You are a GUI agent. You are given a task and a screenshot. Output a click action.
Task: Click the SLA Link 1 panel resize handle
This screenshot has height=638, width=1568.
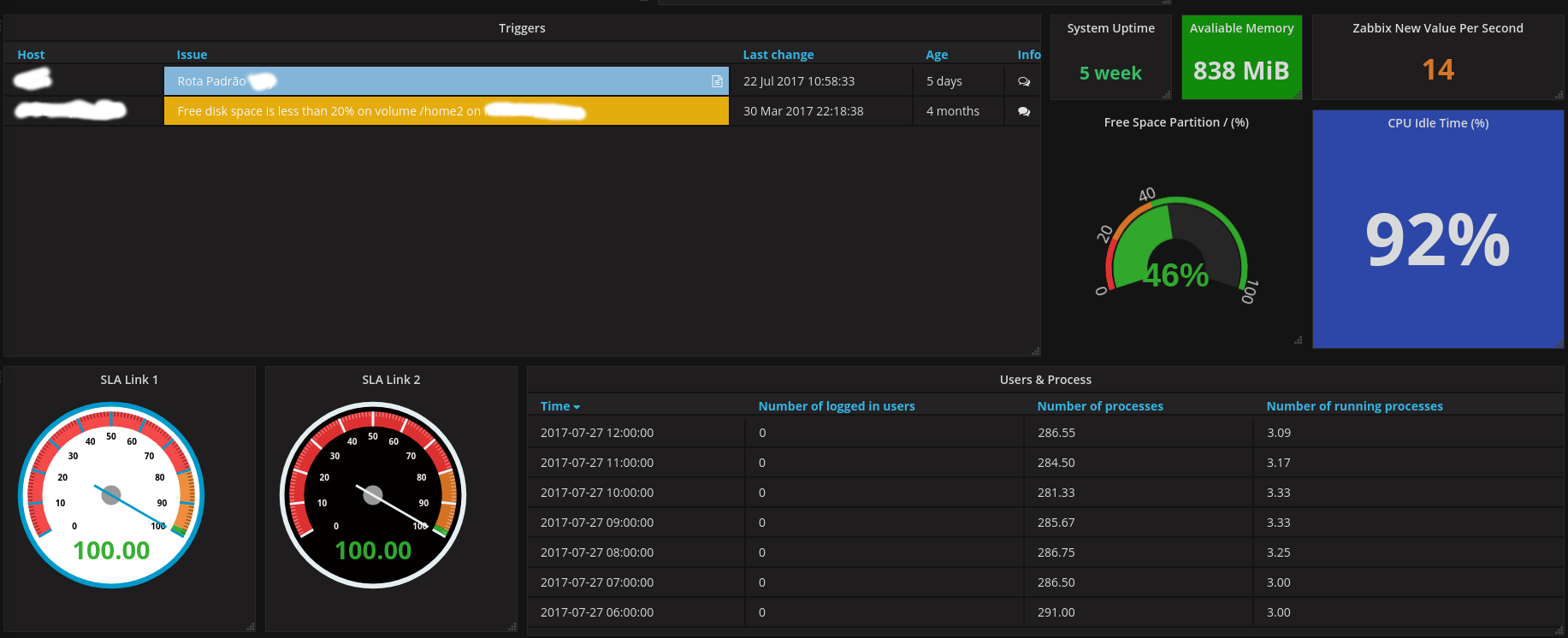251,627
